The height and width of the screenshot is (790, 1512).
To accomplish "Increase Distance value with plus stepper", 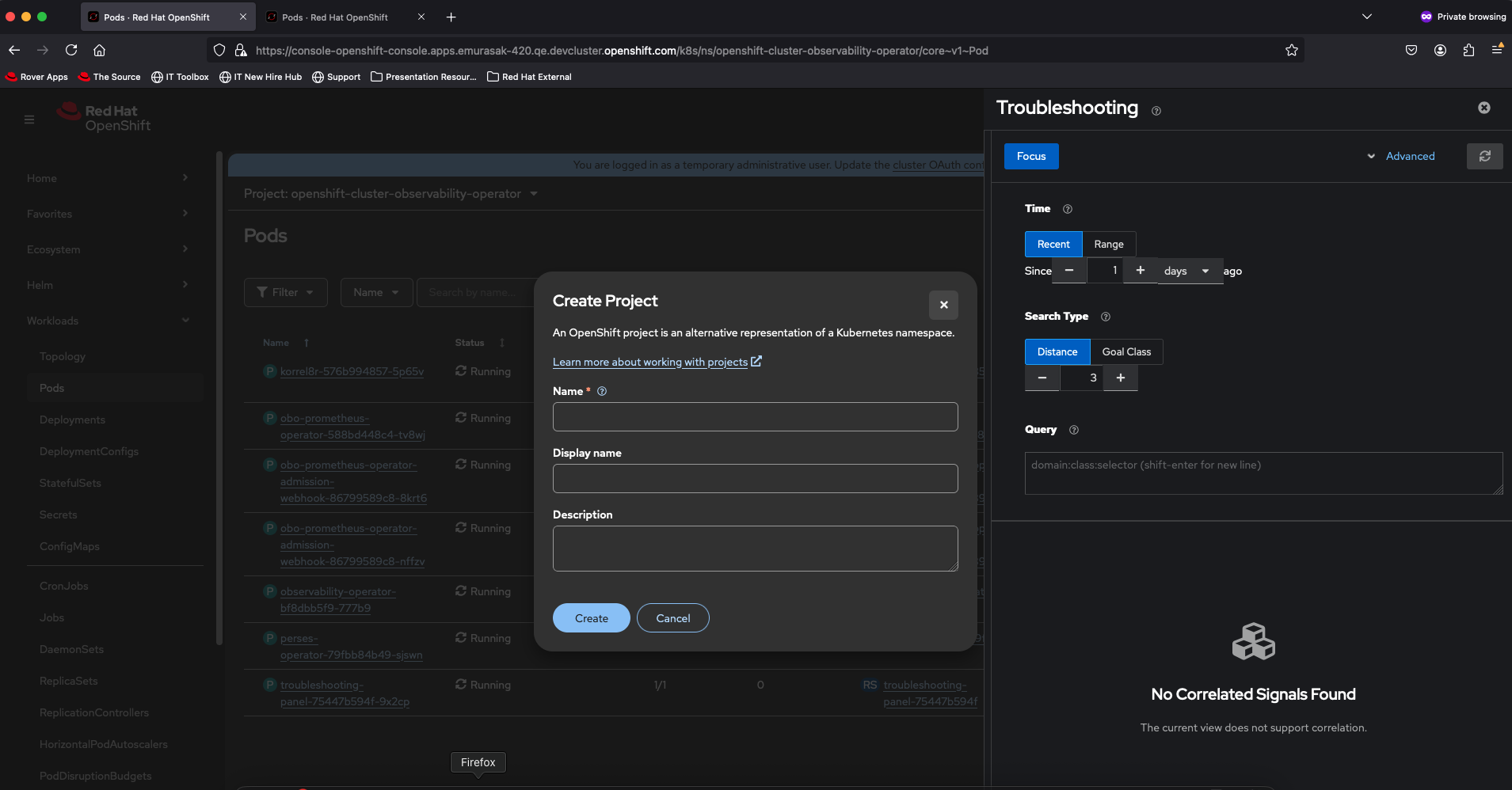I will (1120, 378).
